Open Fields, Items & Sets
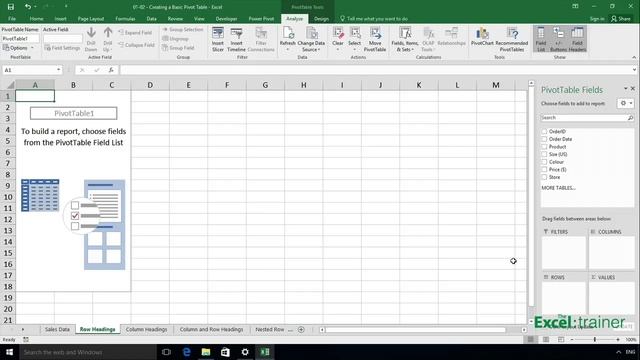 [x=405, y=39]
